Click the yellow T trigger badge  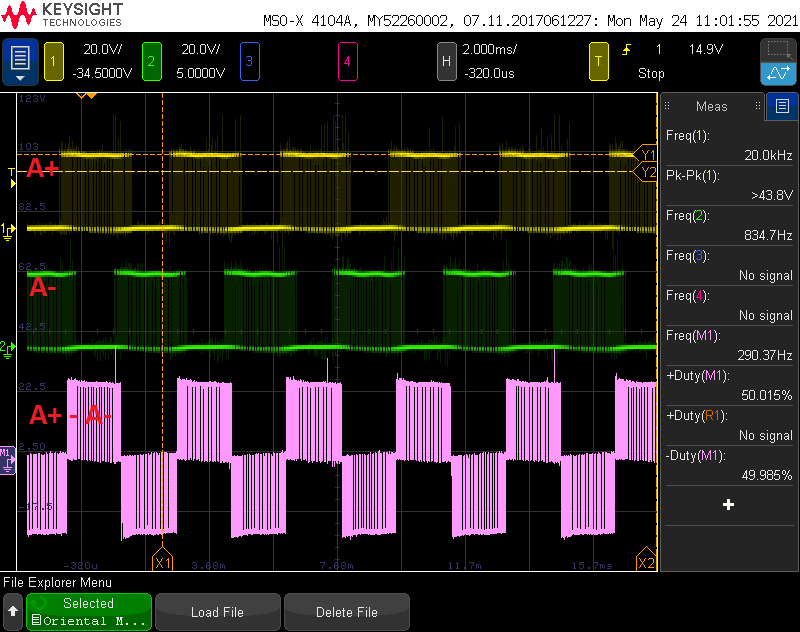tap(599, 62)
